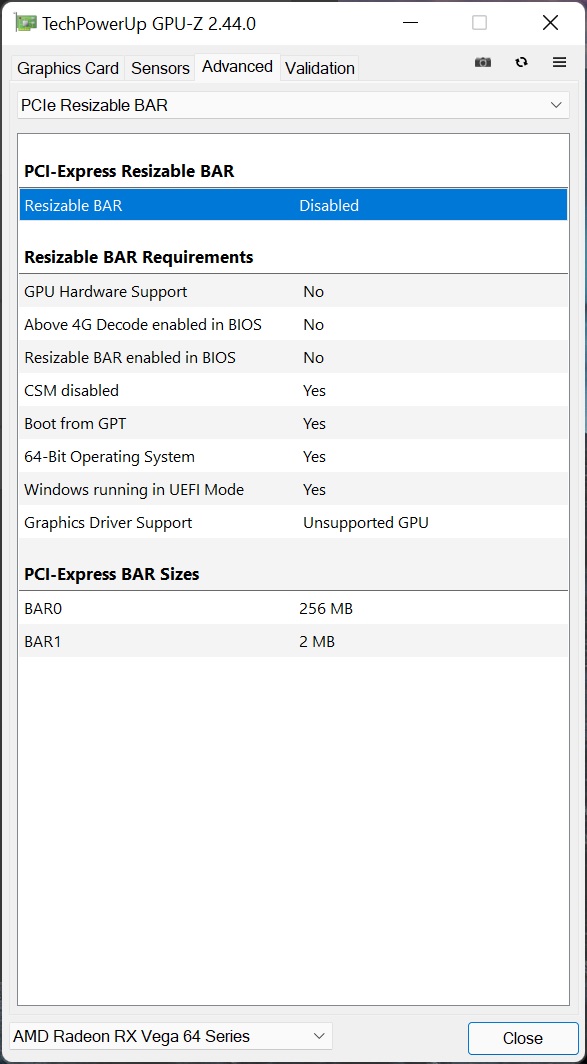This screenshot has width=587, height=1064.
Task: Click the TechPowerUp GPU-Z 2.44.0 title text
Action: click(x=149, y=24)
